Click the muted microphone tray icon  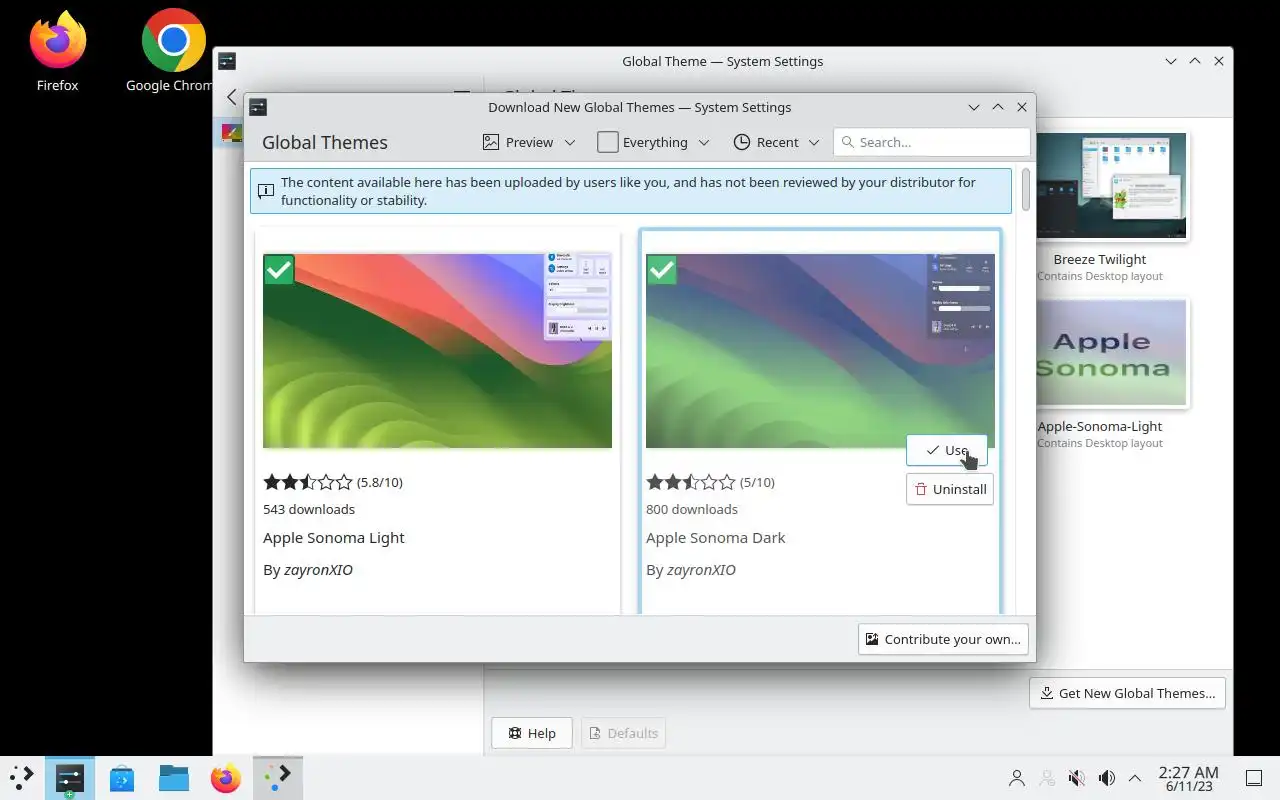point(1077,778)
